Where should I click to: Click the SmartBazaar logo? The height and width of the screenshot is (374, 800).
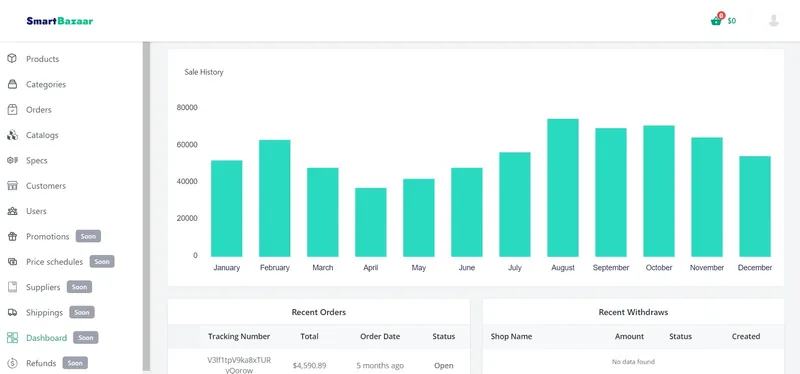coord(60,21)
